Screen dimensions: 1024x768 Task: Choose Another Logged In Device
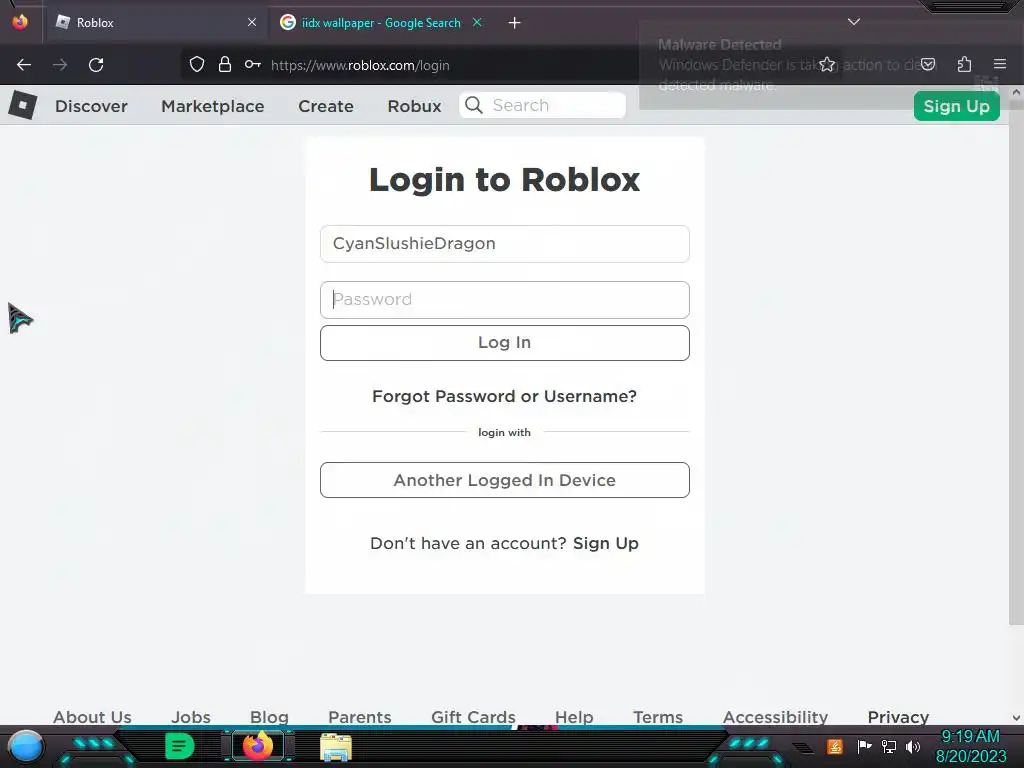coord(505,480)
